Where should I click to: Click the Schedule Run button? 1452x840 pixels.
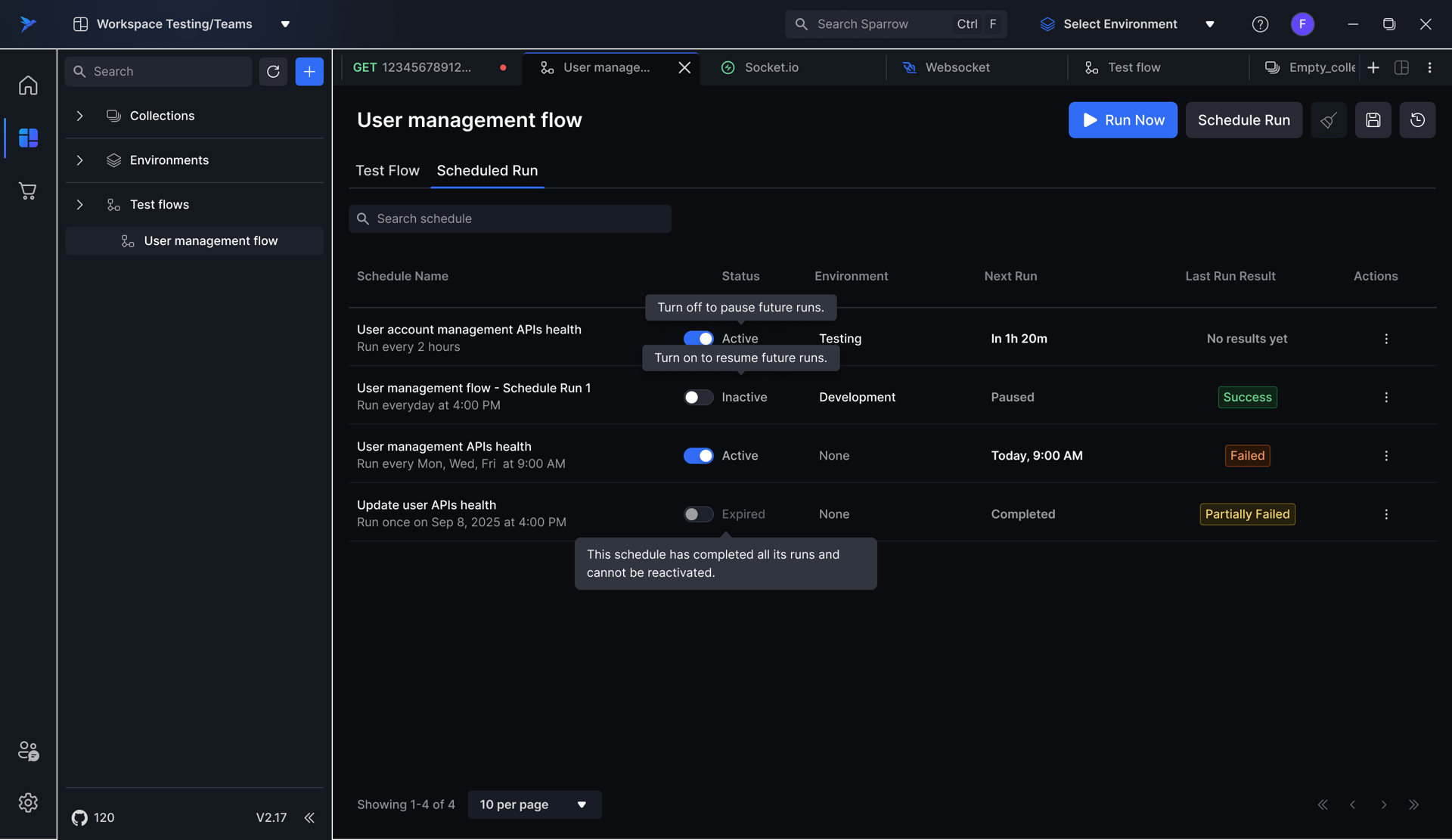click(x=1243, y=120)
